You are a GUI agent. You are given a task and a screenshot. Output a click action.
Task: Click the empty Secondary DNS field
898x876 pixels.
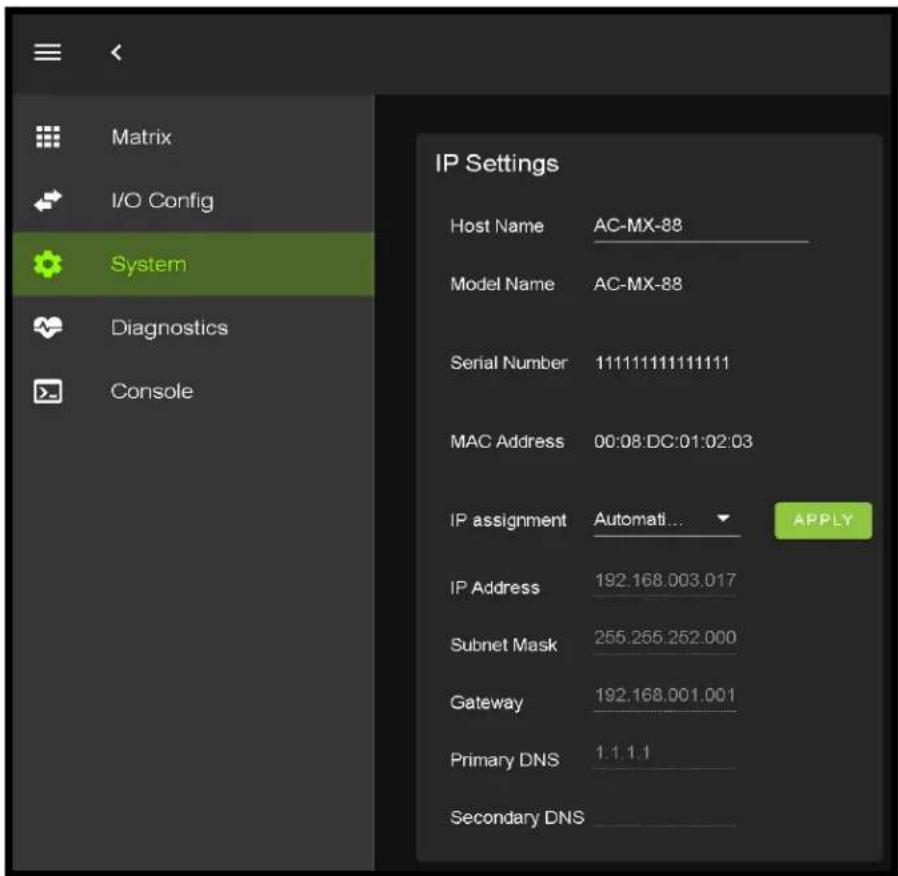coord(665,814)
